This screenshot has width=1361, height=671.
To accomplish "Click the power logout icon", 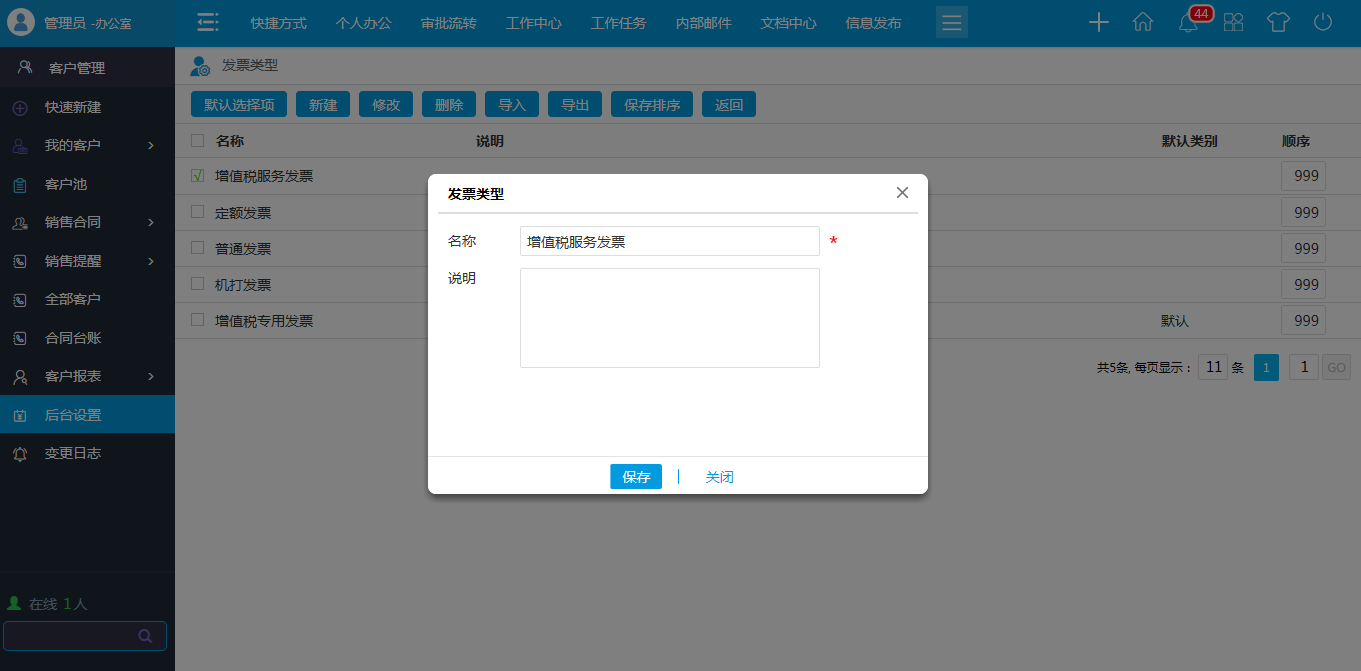I will point(1322,21).
